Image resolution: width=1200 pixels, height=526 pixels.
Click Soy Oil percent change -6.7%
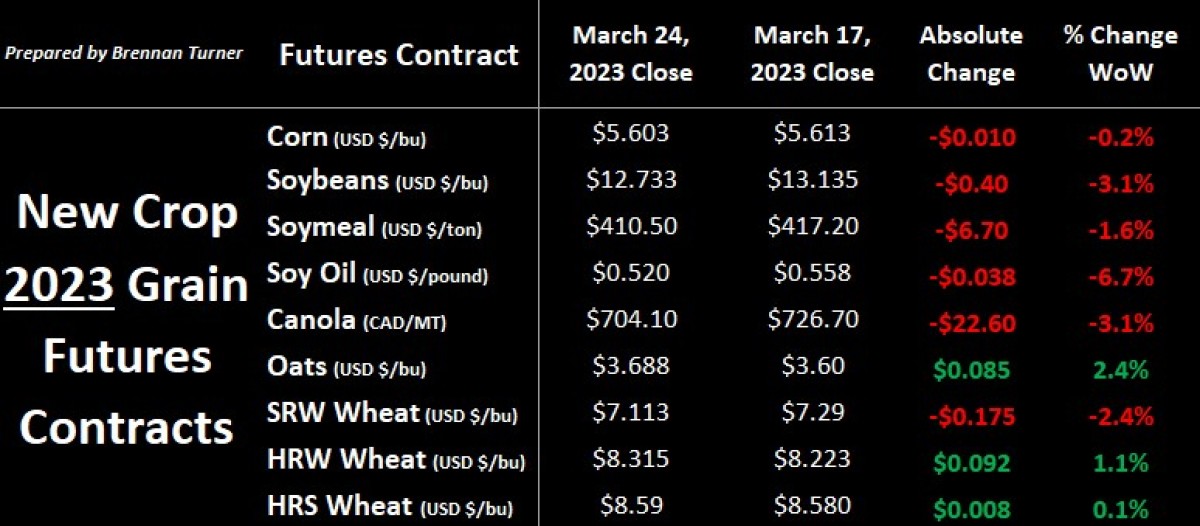1120,274
